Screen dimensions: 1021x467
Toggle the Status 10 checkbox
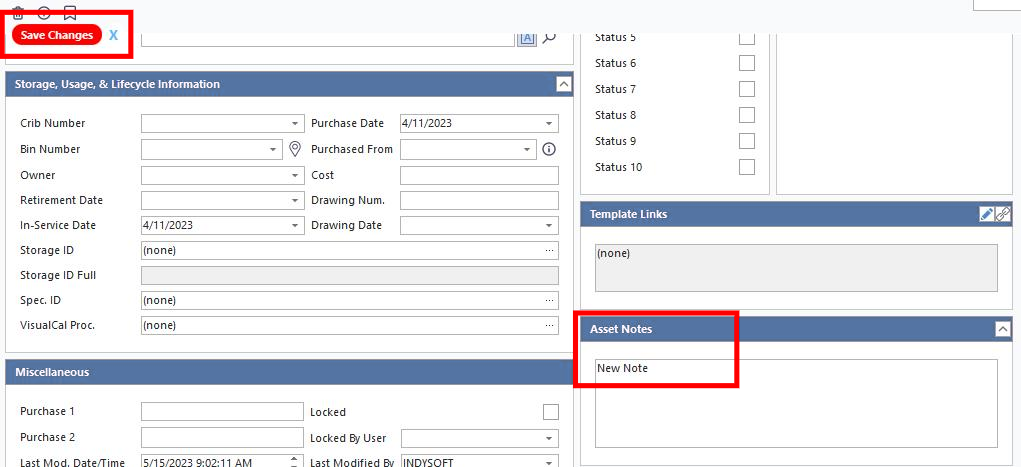747,167
